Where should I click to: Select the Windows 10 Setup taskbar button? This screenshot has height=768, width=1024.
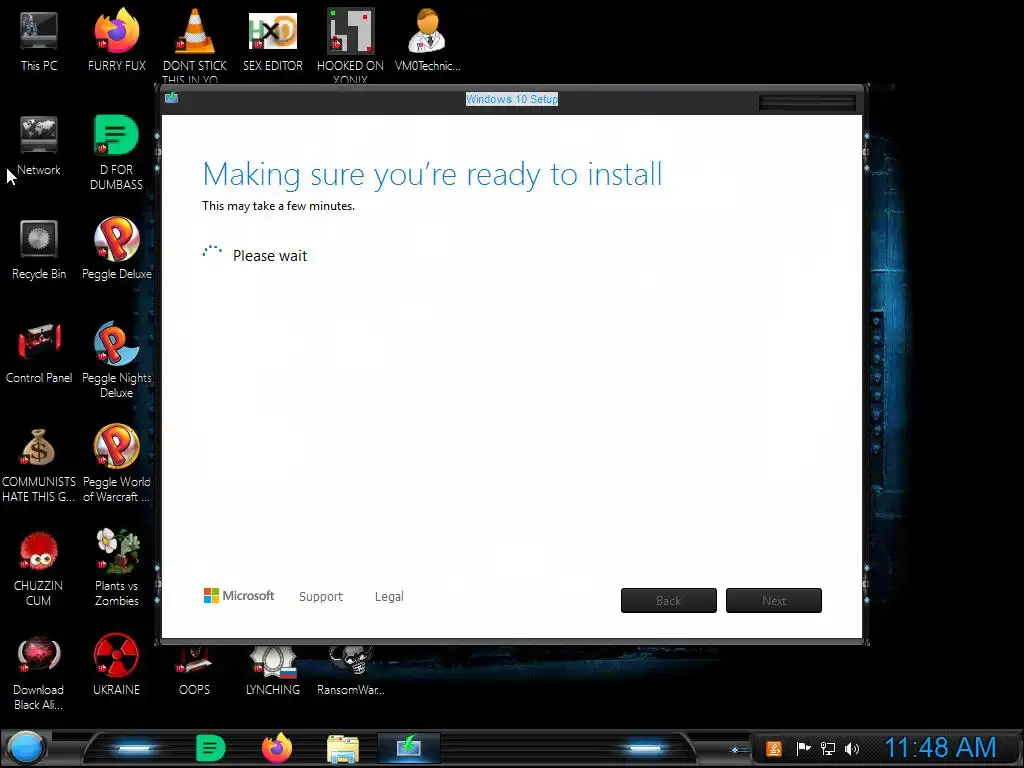pyautogui.click(x=409, y=748)
